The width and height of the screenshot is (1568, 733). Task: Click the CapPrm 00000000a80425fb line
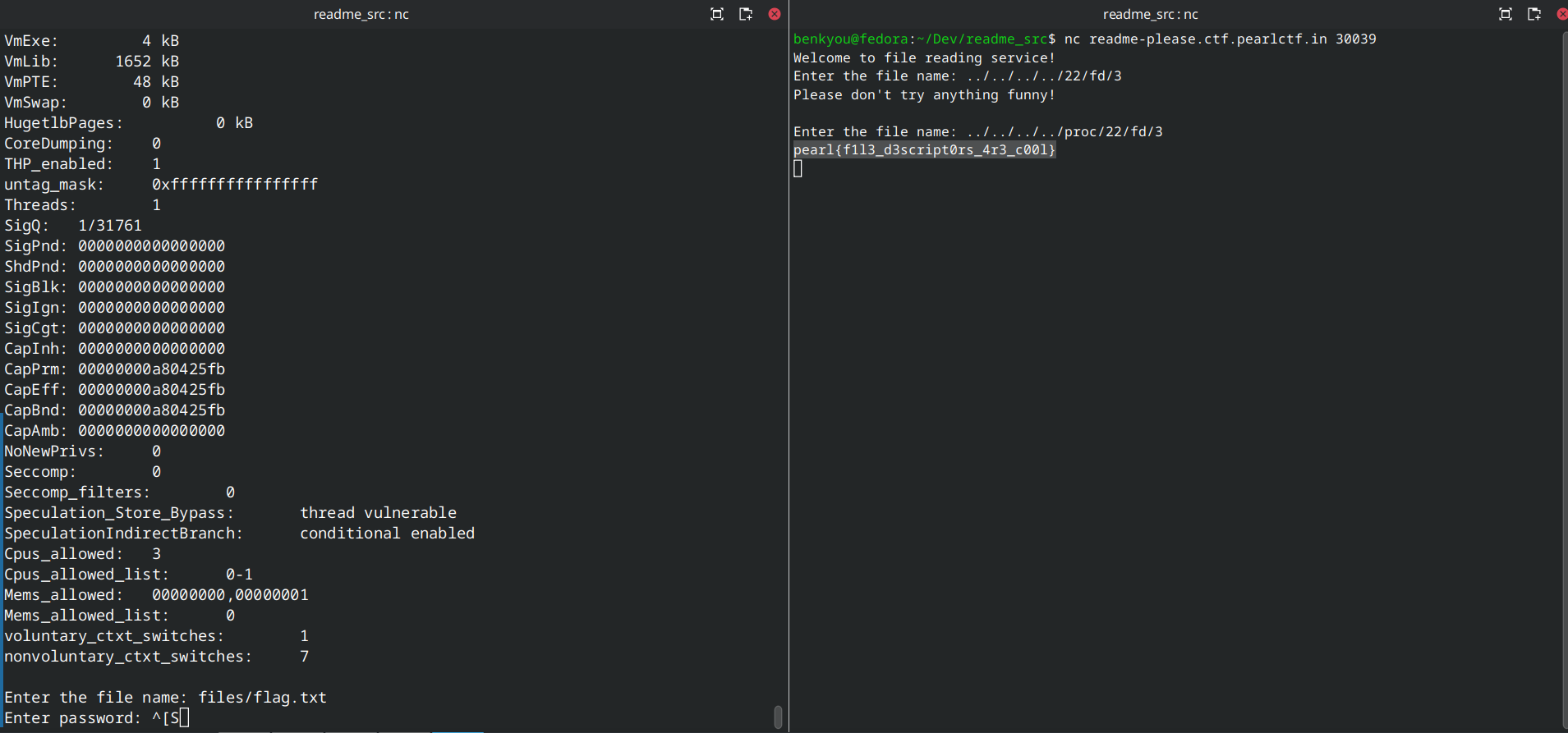(114, 369)
